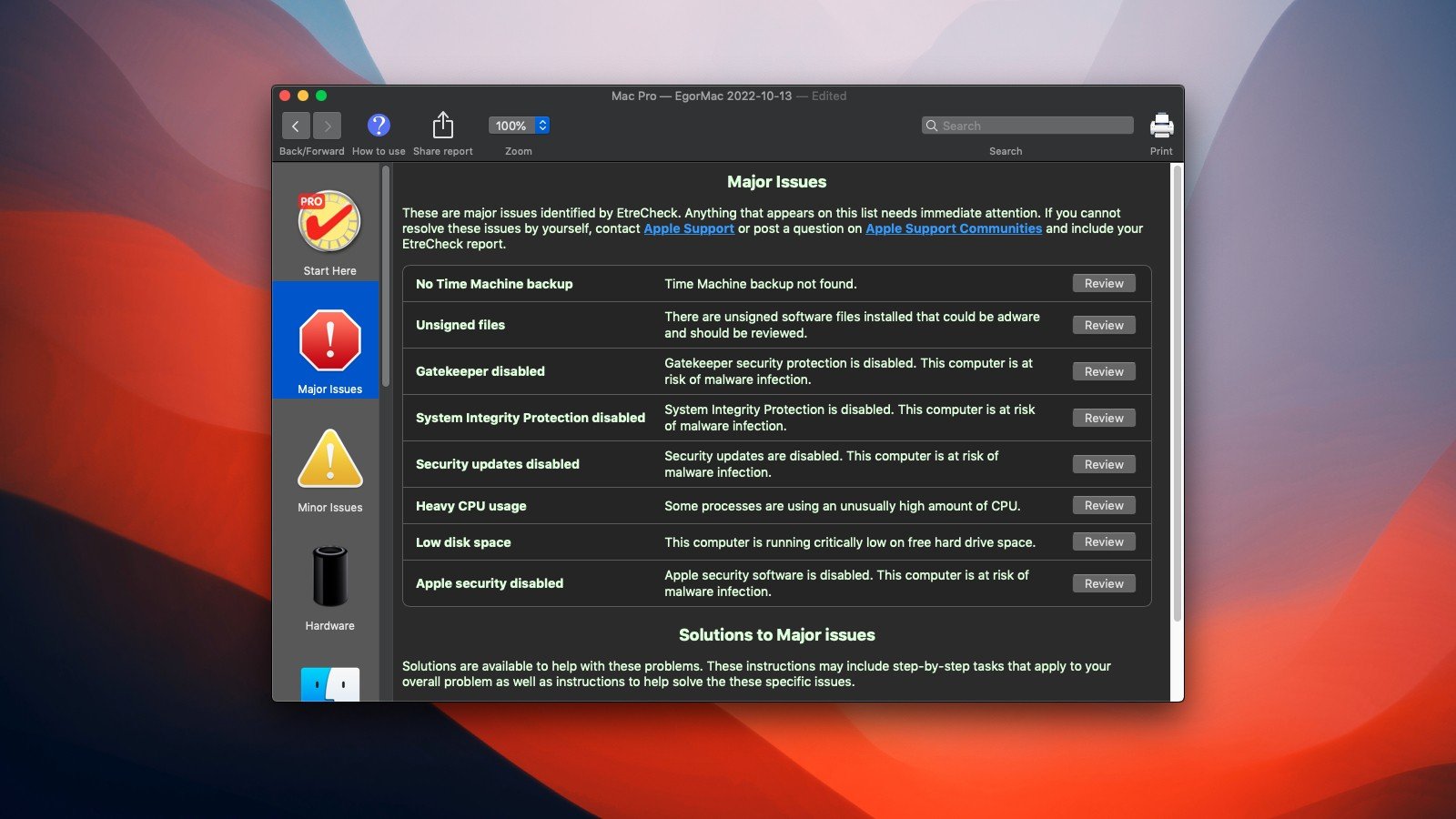Open the Apple Support Communities link
The height and width of the screenshot is (819, 1456).
coord(953,228)
